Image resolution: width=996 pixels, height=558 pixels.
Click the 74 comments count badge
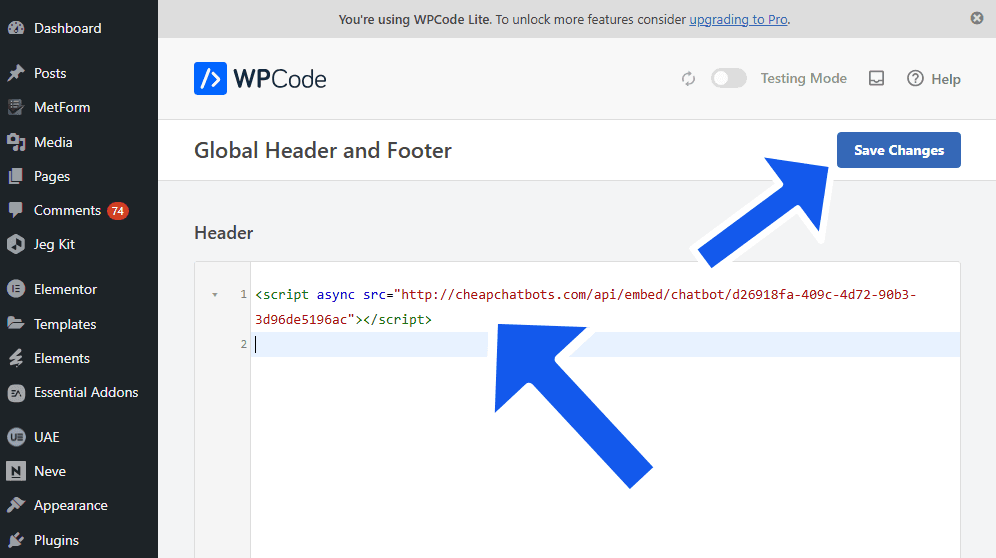click(x=118, y=211)
